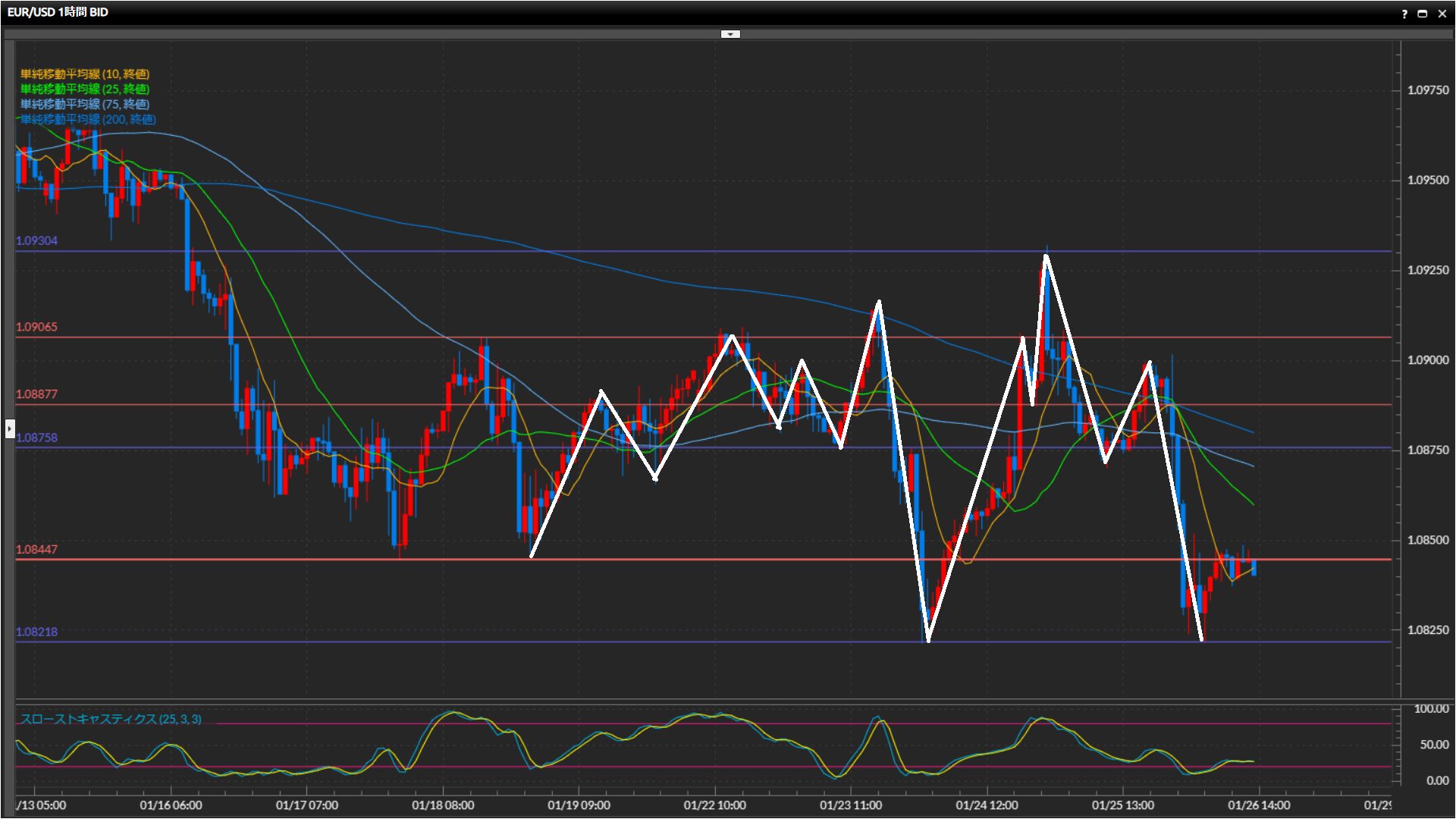Image resolution: width=1456 pixels, height=819 pixels.
Task: Select the Slow Stochastics (25, 3, 3) label
Action: pos(111,719)
